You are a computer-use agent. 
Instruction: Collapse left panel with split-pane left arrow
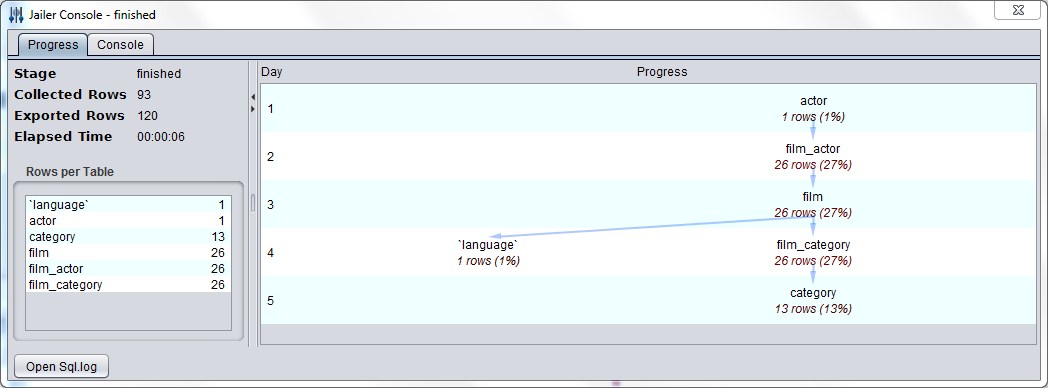click(253, 98)
